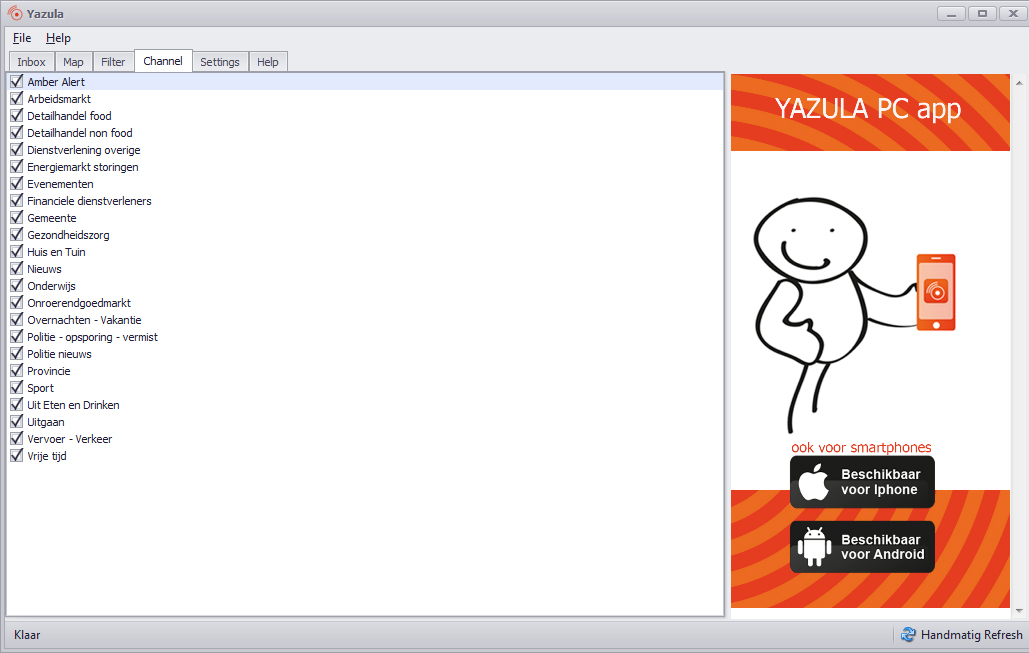The width and height of the screenshot is (1029, 653).
Task: Toggle the Vrije tijd checkbox
Action: (x=17, y=455)
